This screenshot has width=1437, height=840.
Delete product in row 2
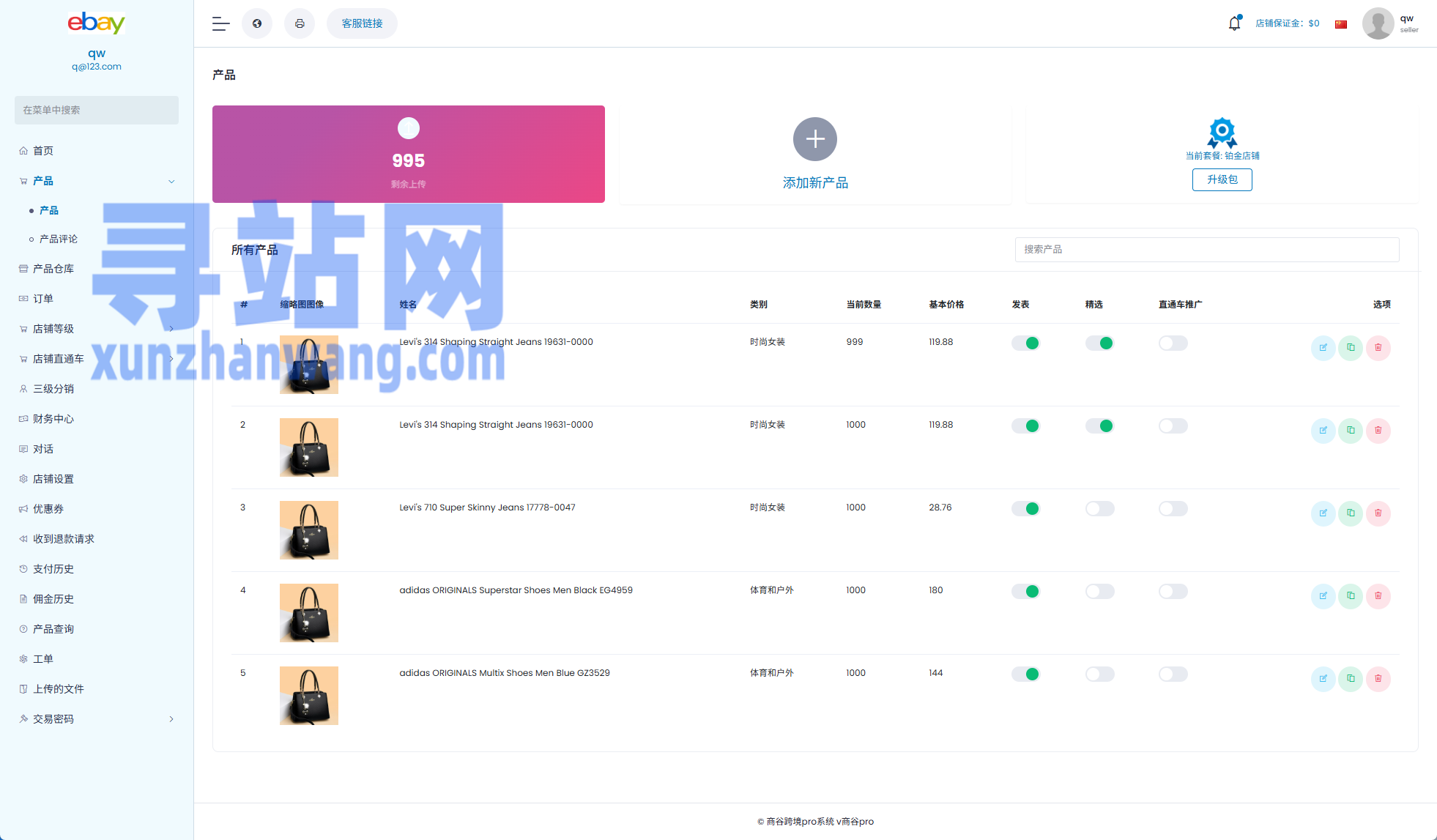pos(1378,431)
